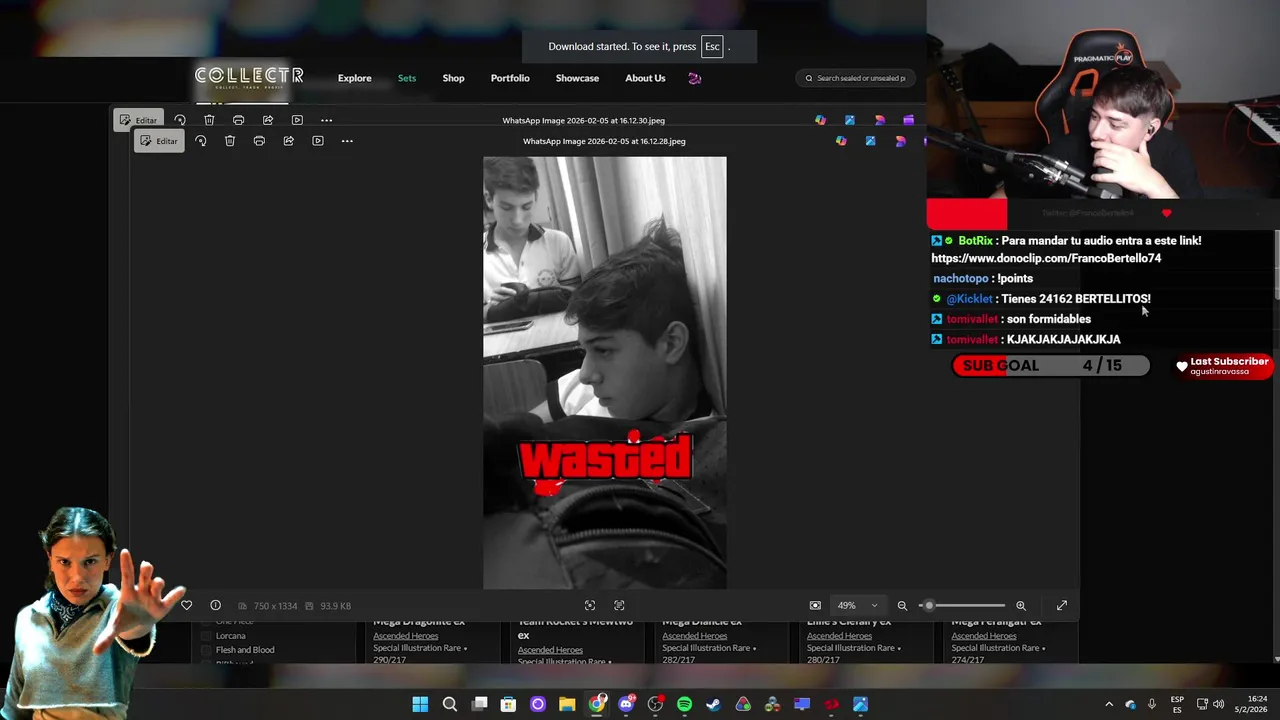Open Ascended Heroes link under Mega Dragonite ex
1280x720 pixels.
click(x=405, y=636)
